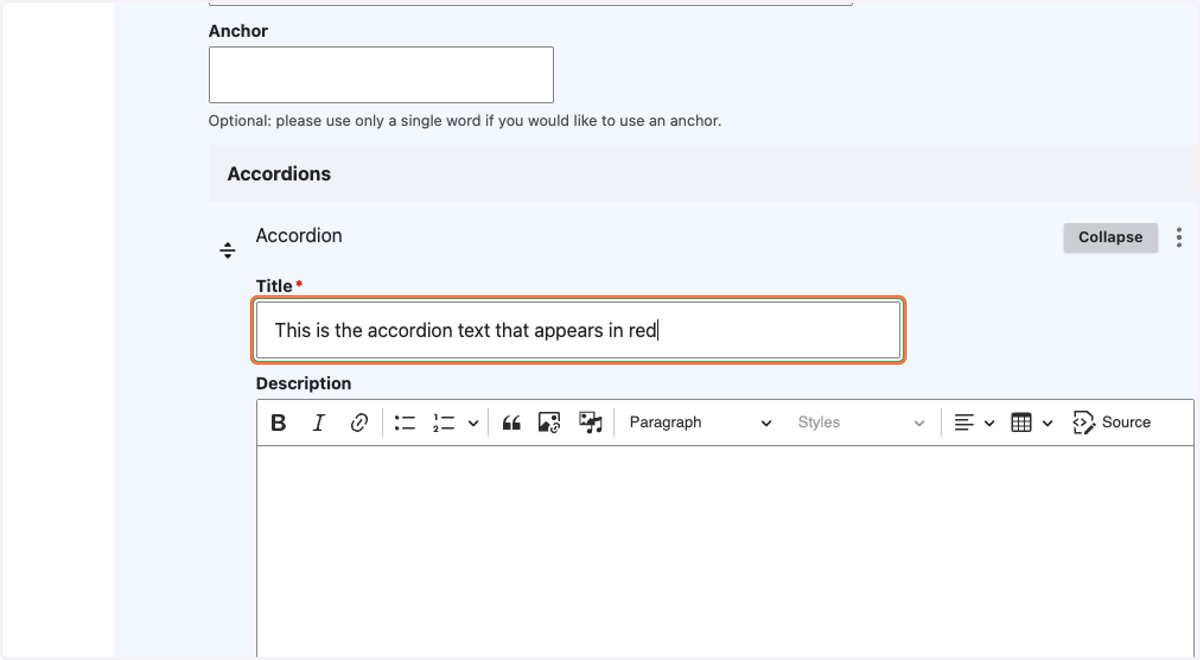Image resolution: width=1200 pixels, height=660 pixels.
Task: Click into the Anchor input field
Action: 381,75
